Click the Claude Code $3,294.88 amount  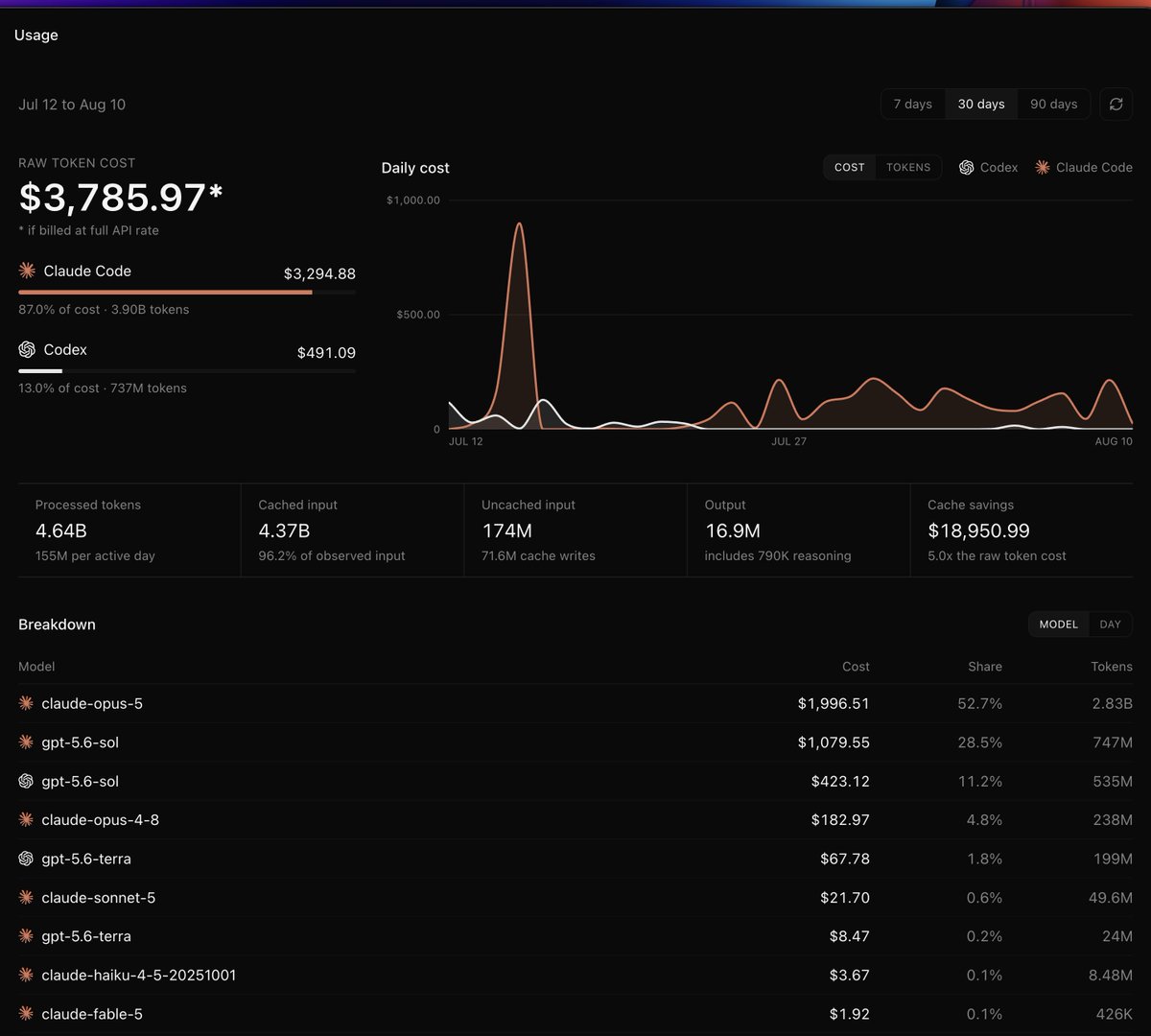pyautogui.click(x=319, y=273)
